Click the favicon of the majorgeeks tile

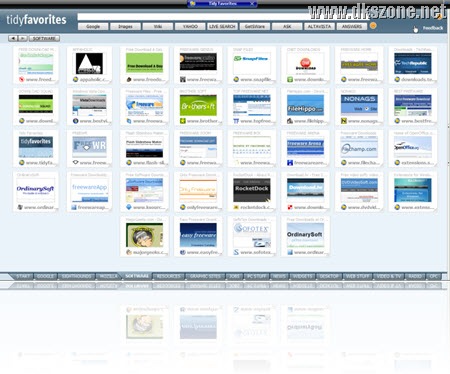click(x=129, y=252)
